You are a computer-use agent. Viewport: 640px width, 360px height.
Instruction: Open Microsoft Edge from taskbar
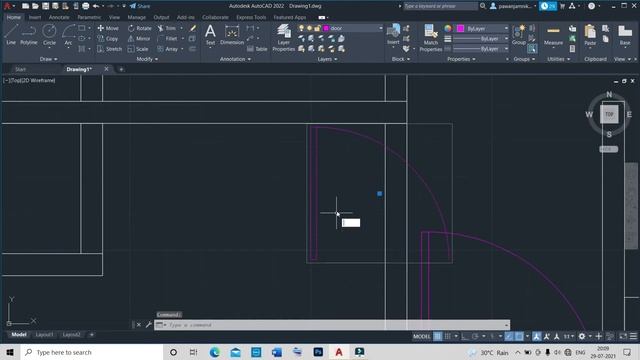(215, 352)
